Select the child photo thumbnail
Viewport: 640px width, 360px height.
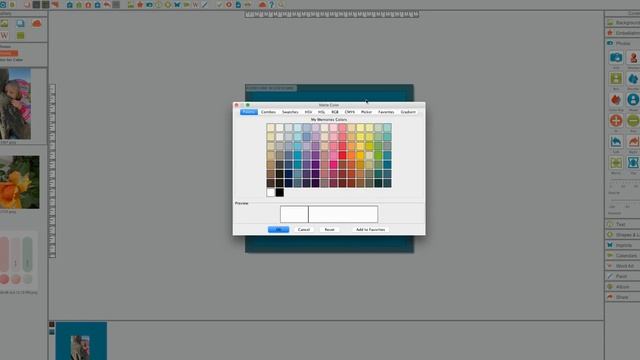(x=15, y=104)
